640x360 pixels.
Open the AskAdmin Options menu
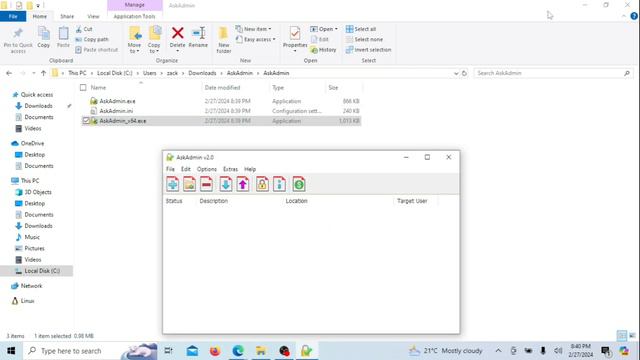click(207, 169)
